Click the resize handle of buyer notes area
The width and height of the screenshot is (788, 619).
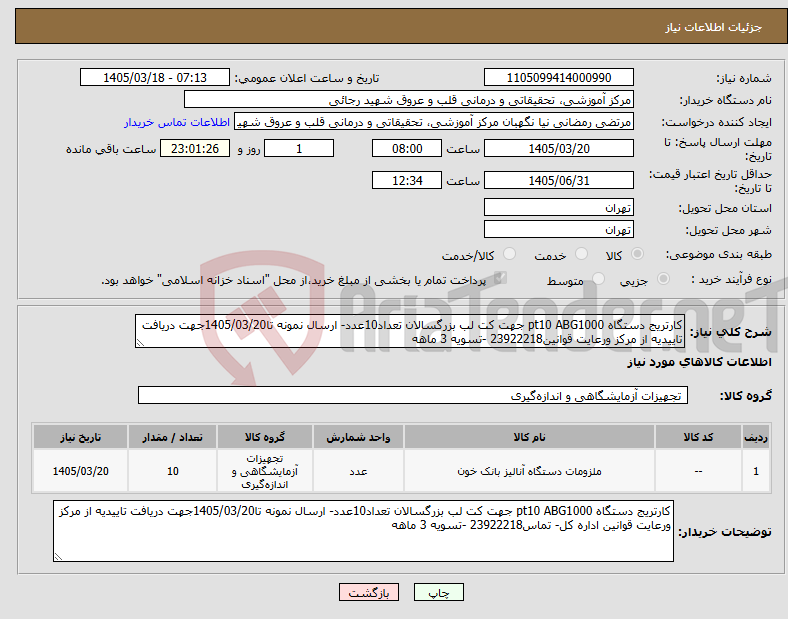tap(58, 557)
